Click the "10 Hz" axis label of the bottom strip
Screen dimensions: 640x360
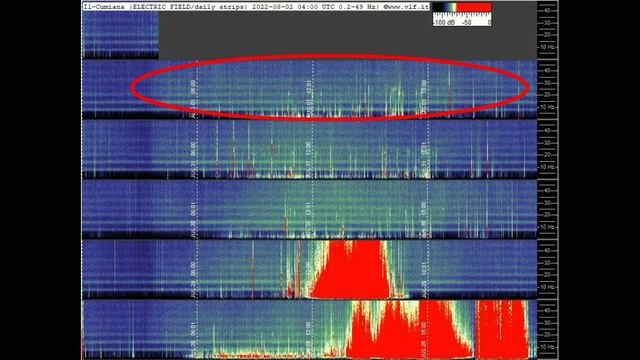[547, 347]
